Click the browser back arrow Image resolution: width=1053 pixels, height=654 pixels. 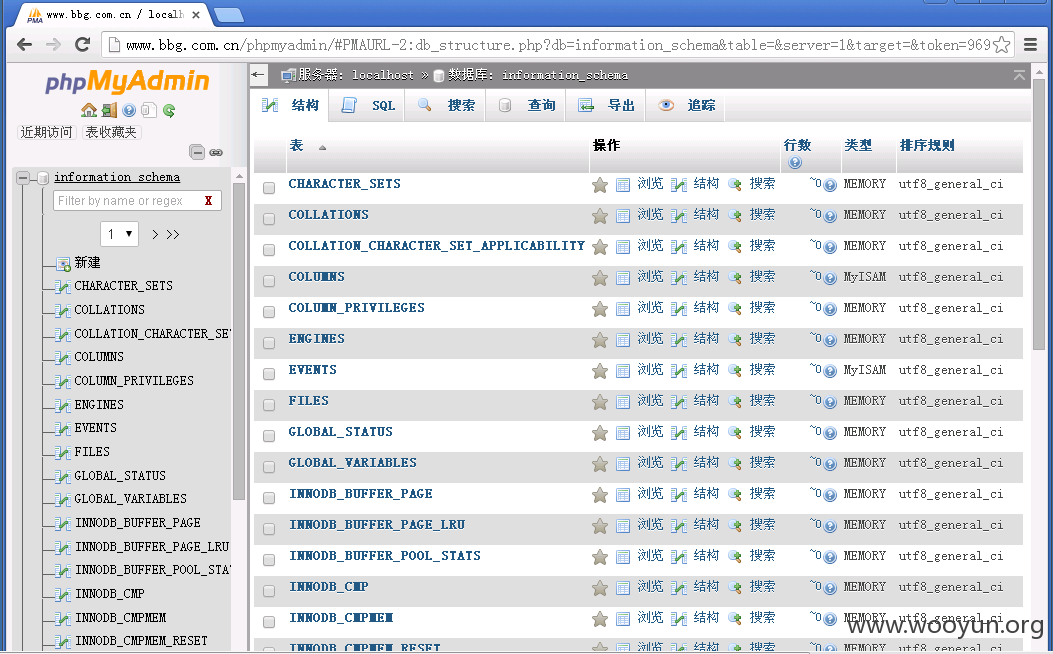click(24, 45)
